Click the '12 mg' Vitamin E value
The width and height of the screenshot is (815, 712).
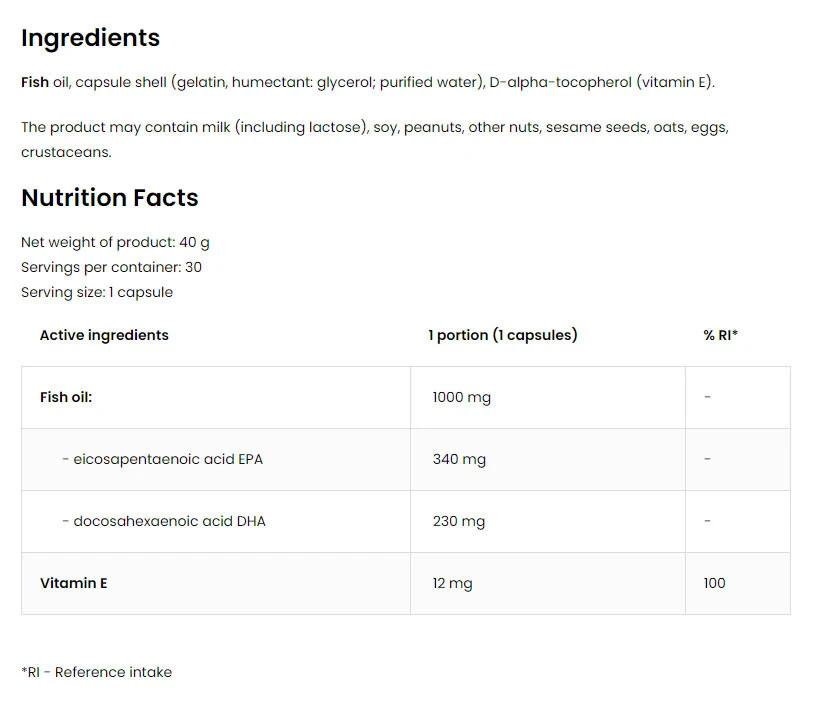point(453,583)
